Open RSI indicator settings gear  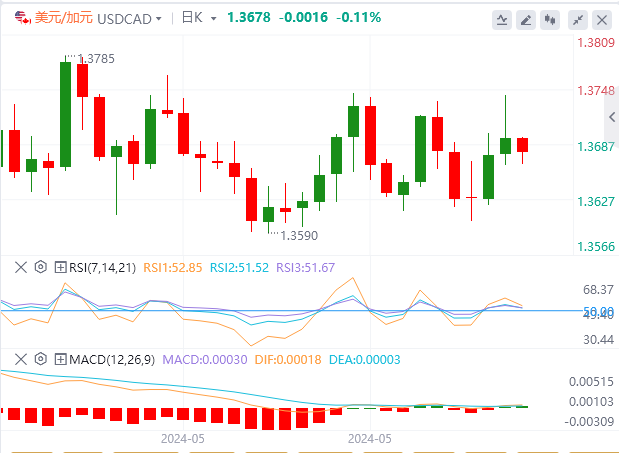(41, 267)
